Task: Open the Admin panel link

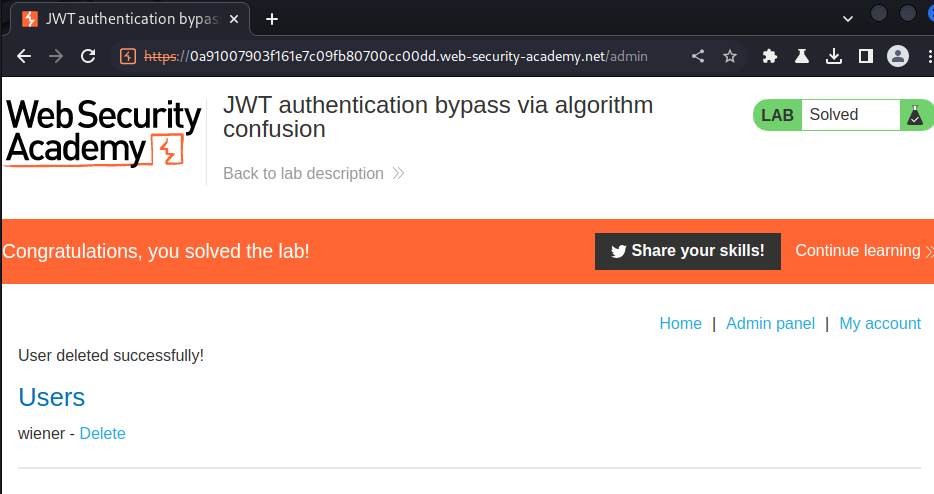Action: [x=770, y=324]
